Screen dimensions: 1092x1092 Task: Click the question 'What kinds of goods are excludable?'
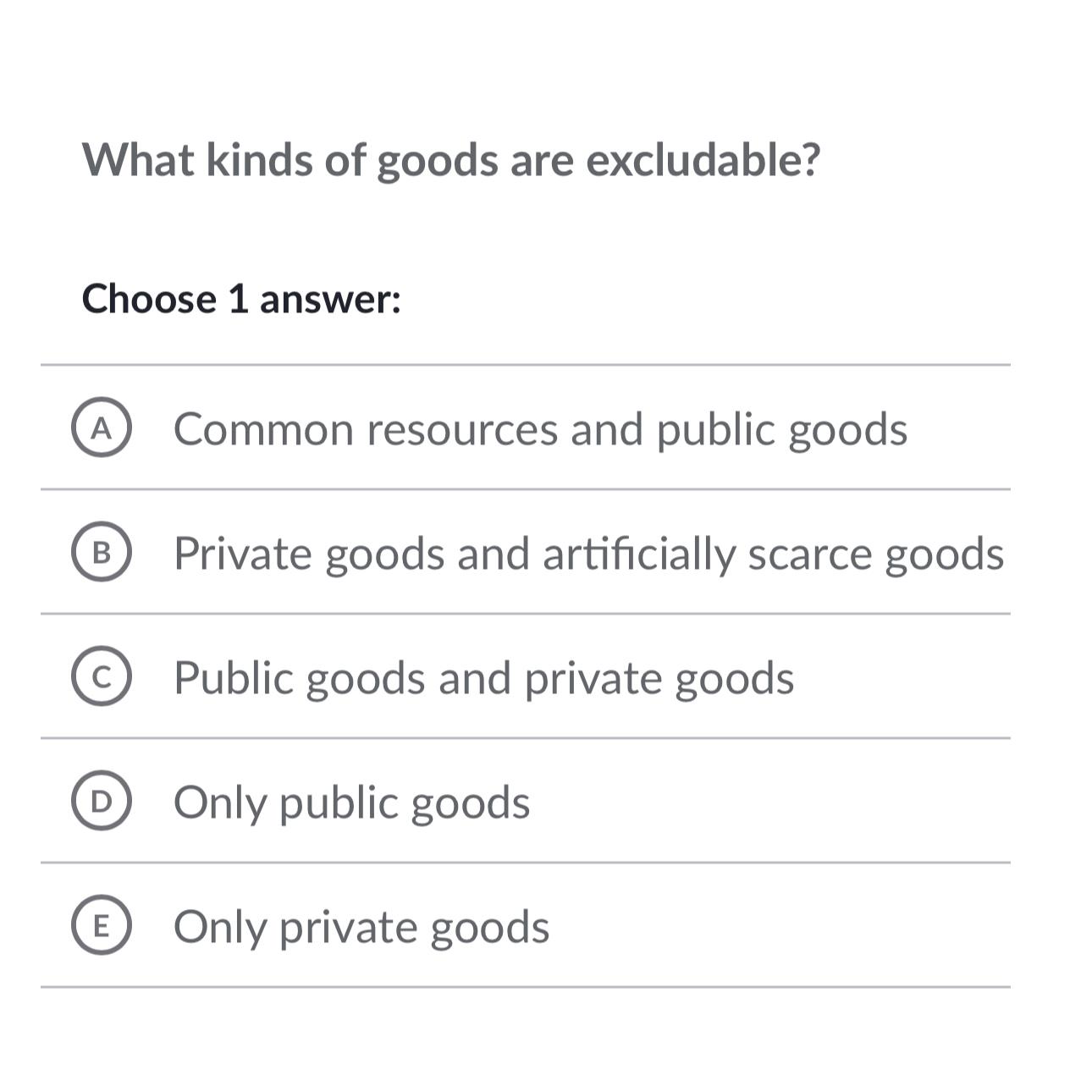[x=453, y=160]
